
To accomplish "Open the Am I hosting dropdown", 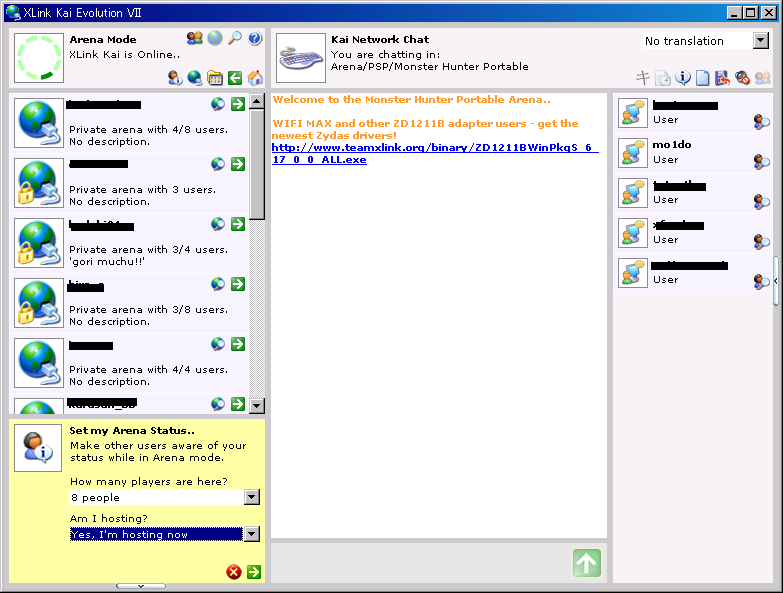I will (x=252, y=534).
